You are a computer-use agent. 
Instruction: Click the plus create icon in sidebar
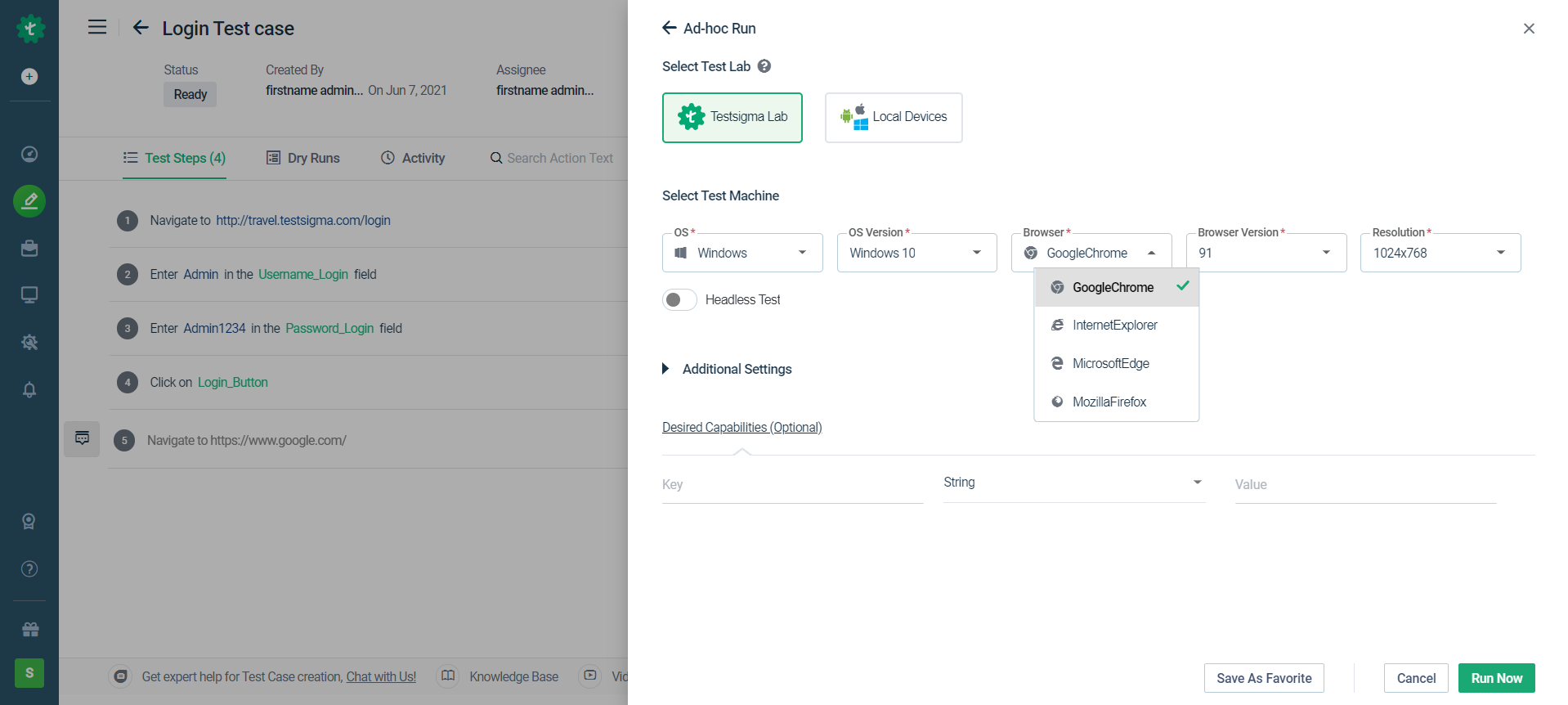point(29,77)
